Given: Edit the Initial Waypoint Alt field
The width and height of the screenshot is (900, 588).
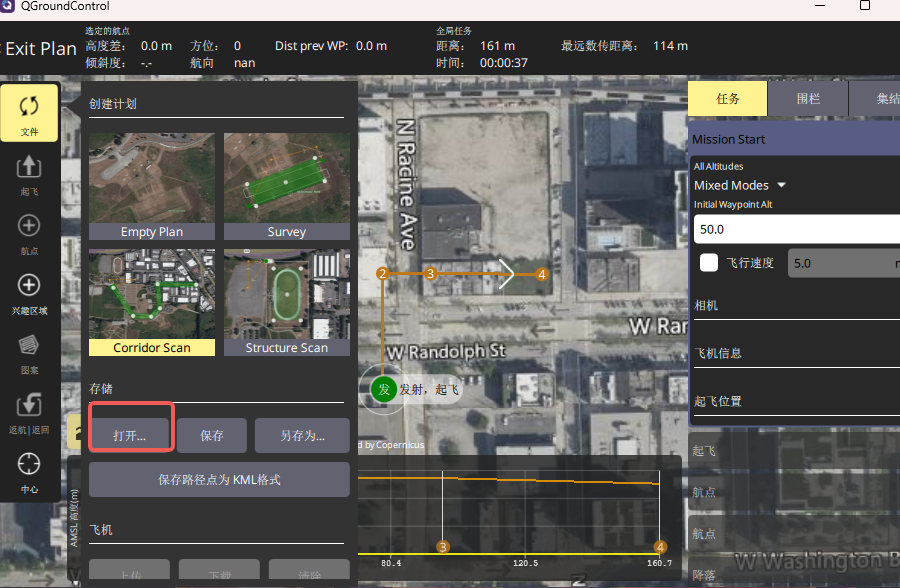Looking at the screenshot, I should [797, 229].
